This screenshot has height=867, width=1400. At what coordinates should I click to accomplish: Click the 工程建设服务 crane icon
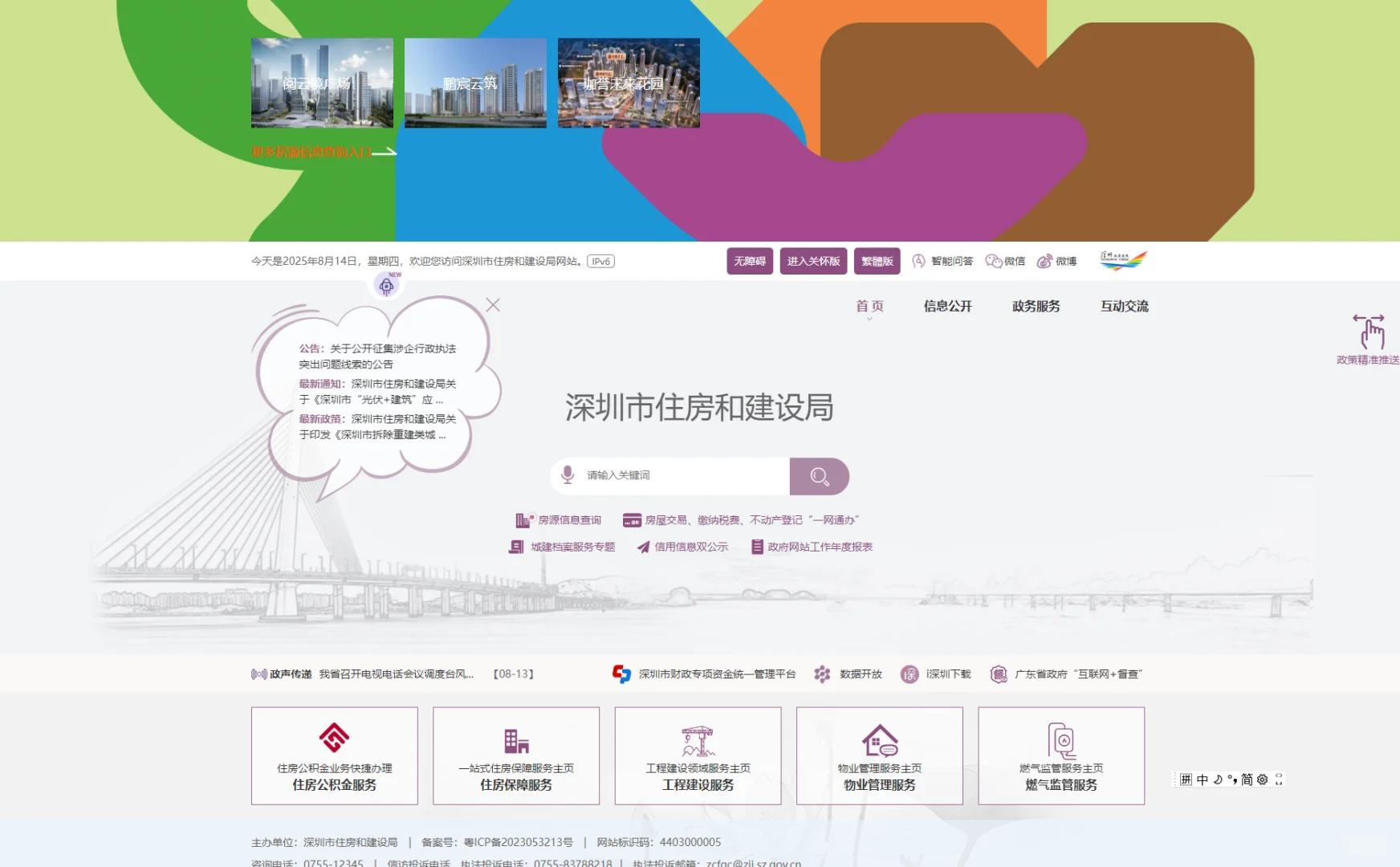click(x=698, y=741)
